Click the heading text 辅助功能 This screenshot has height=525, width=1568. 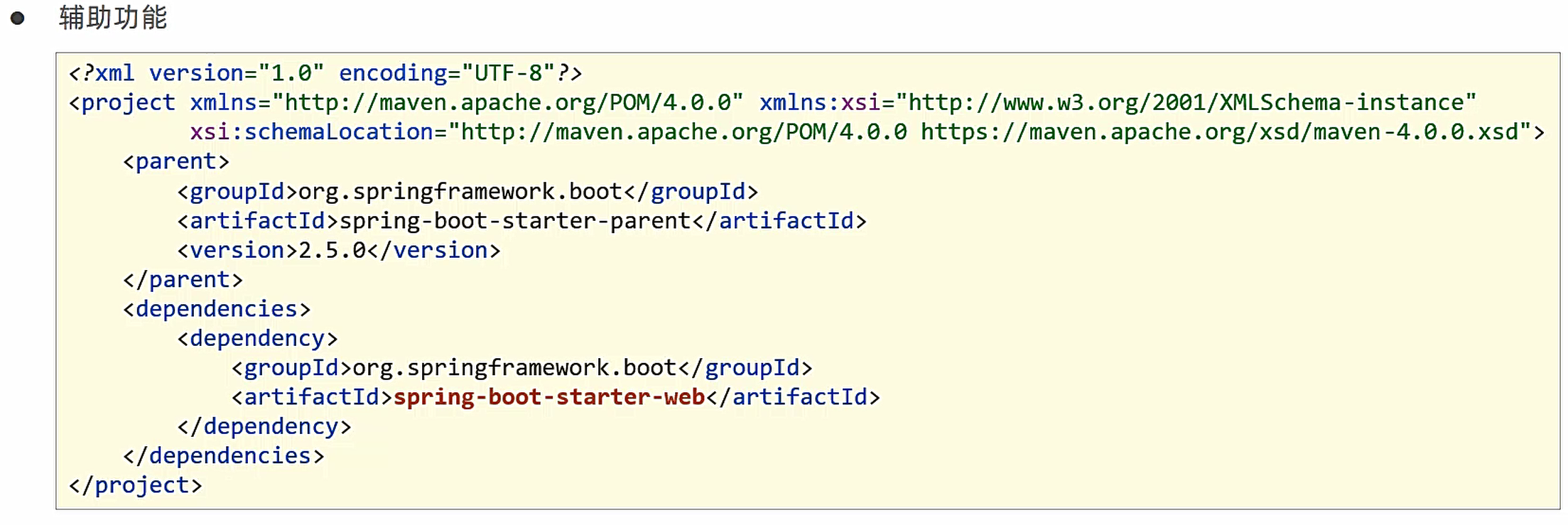coord(113,17)
